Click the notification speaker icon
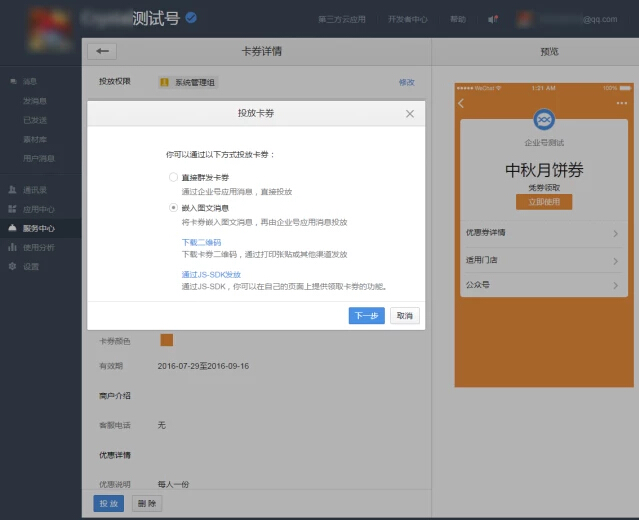This screenshot has width=639, height=520. (x=492, y=19)
